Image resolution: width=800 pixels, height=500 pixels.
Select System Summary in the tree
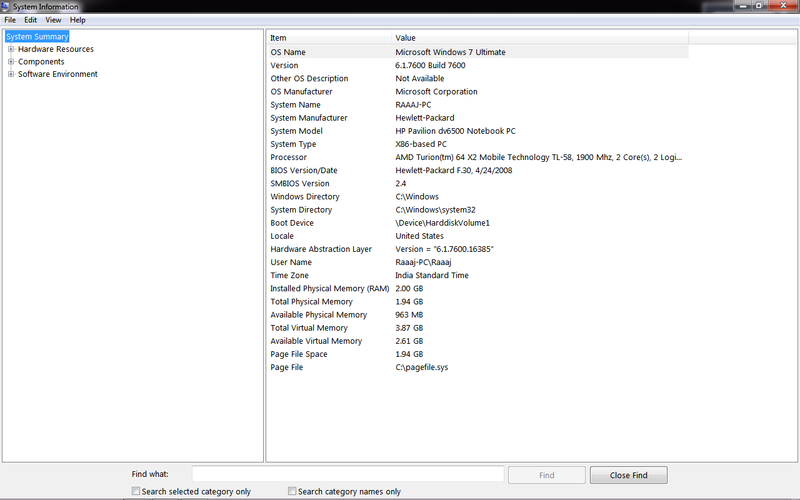pos(37,37)
